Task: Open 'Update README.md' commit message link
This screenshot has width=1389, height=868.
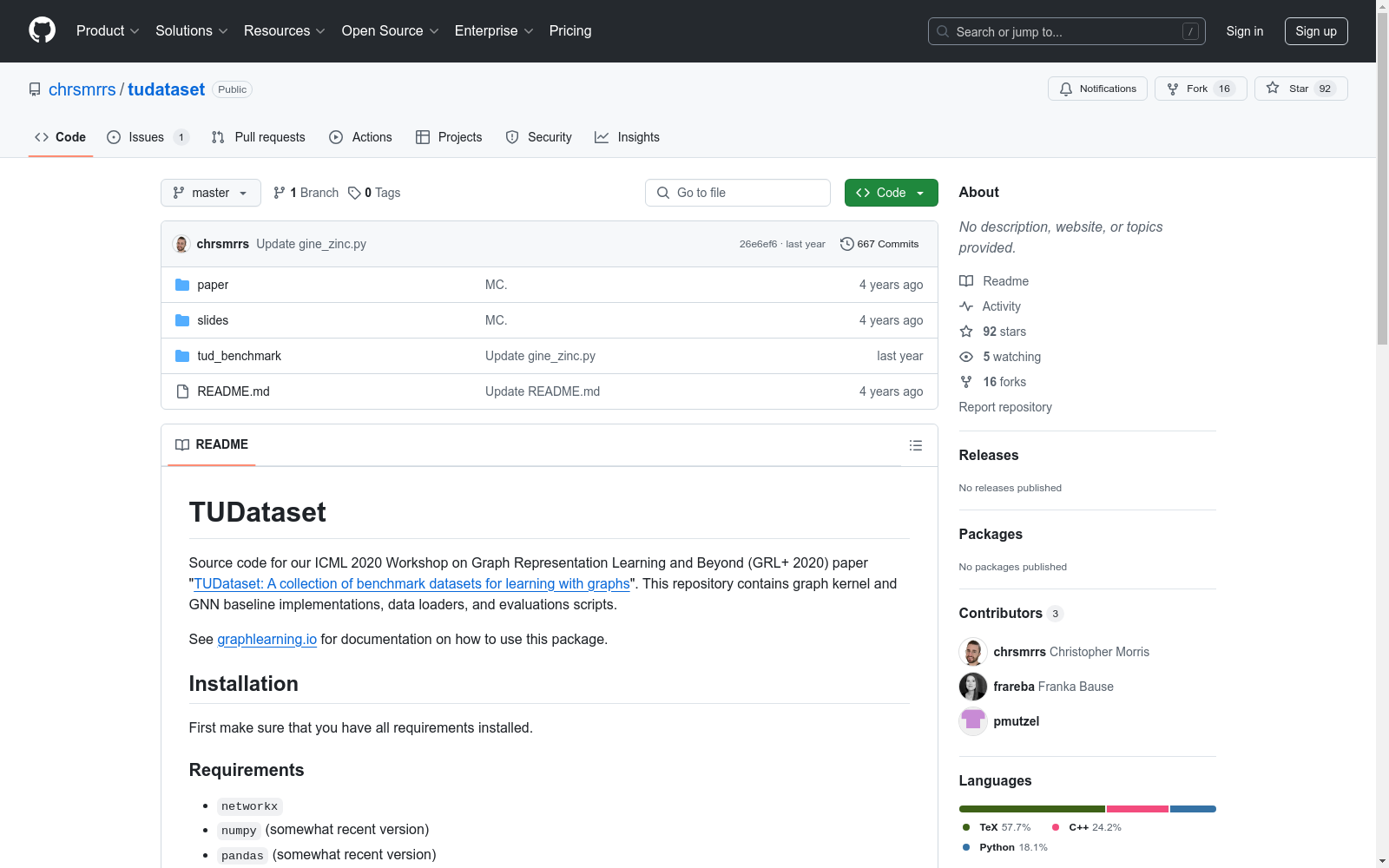Action: pyautogui.click(x=543, y=391)
